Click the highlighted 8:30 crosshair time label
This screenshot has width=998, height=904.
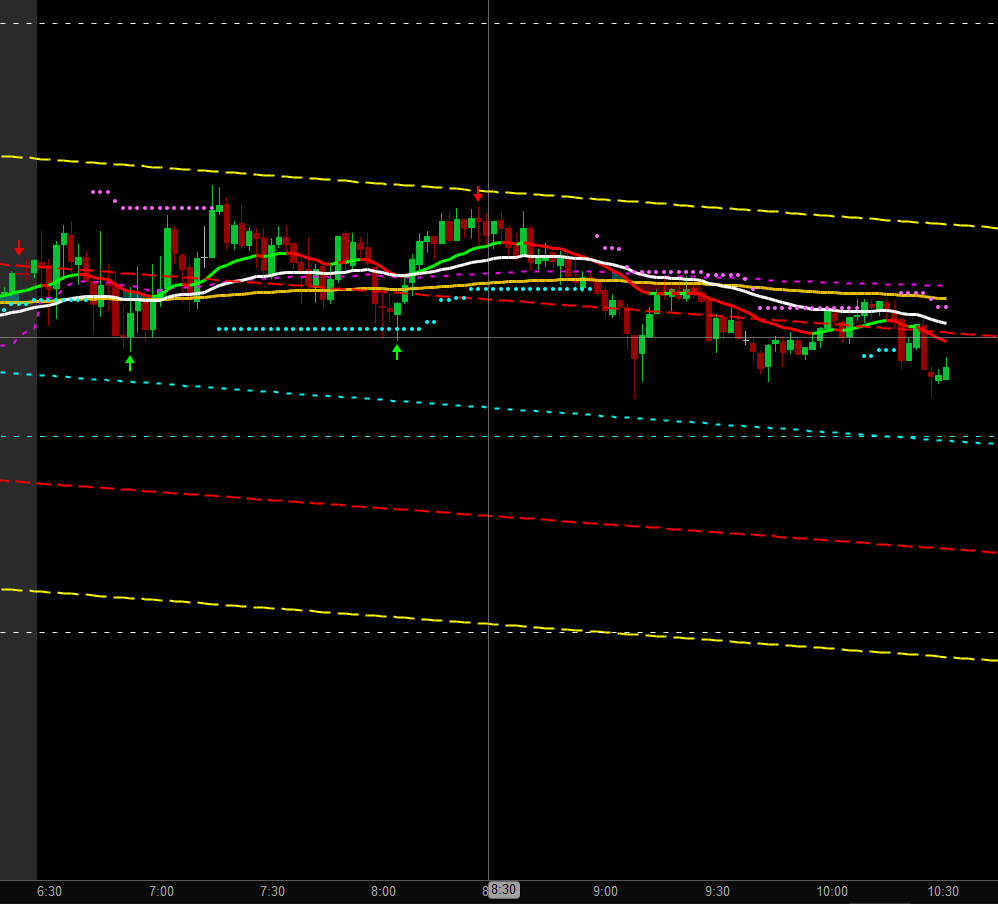click(503, 890)
